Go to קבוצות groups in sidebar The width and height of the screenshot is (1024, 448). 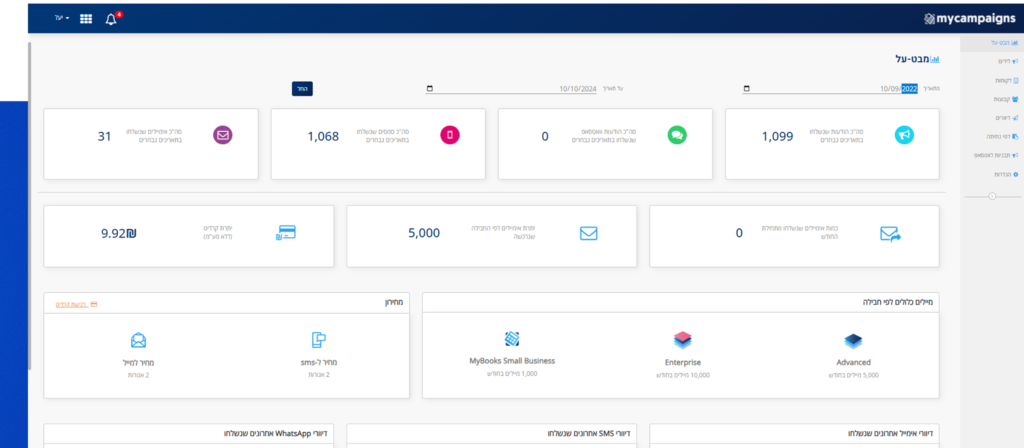(x=1006, y=99)
